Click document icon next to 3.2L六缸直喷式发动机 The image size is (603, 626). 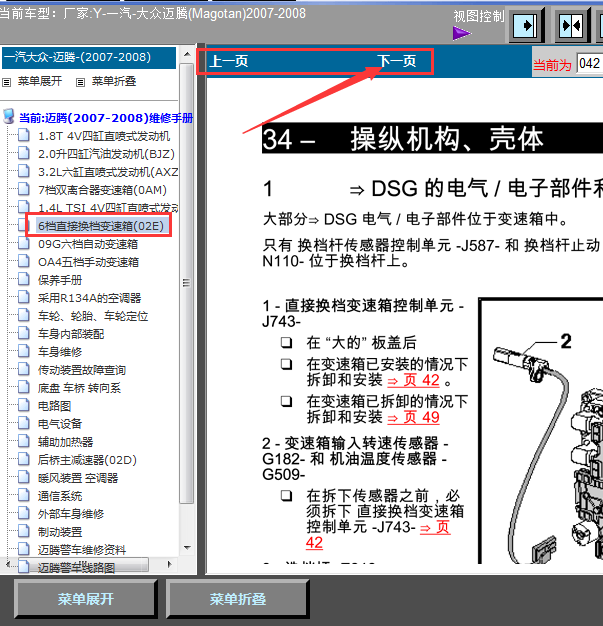point(24,171)
